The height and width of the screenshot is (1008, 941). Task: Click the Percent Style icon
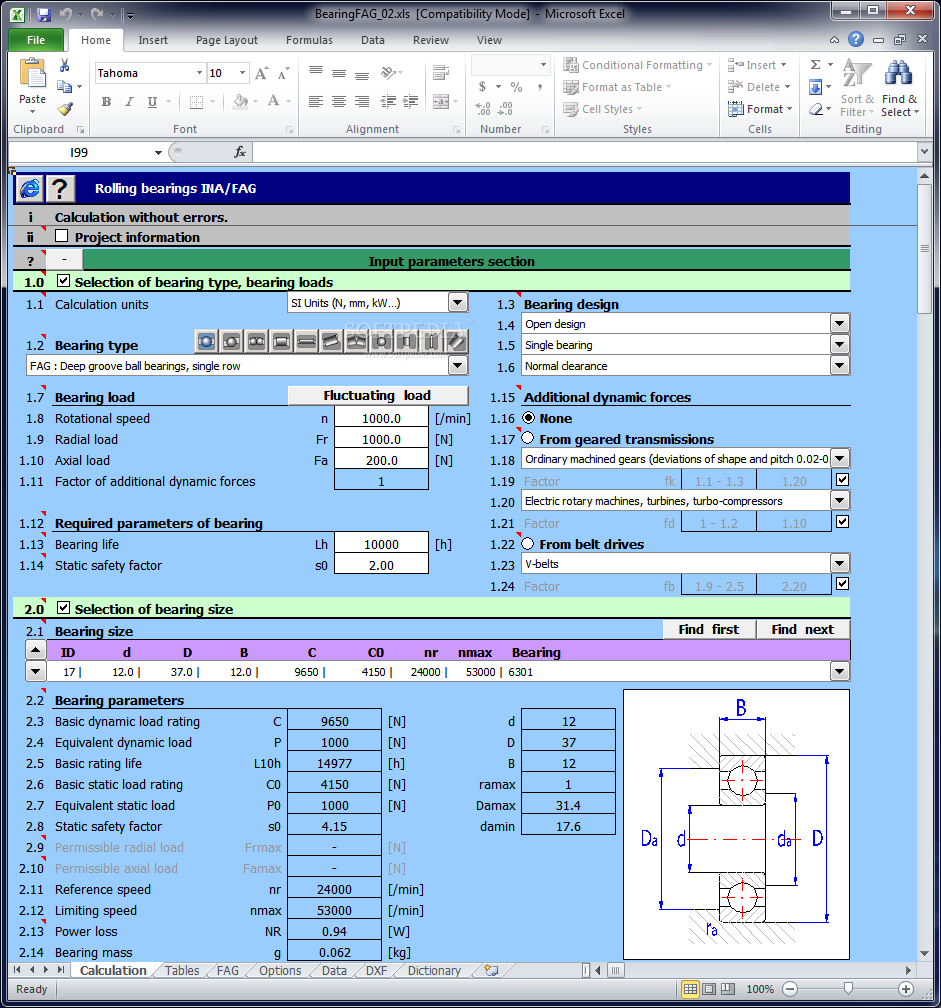pos(516,87)
